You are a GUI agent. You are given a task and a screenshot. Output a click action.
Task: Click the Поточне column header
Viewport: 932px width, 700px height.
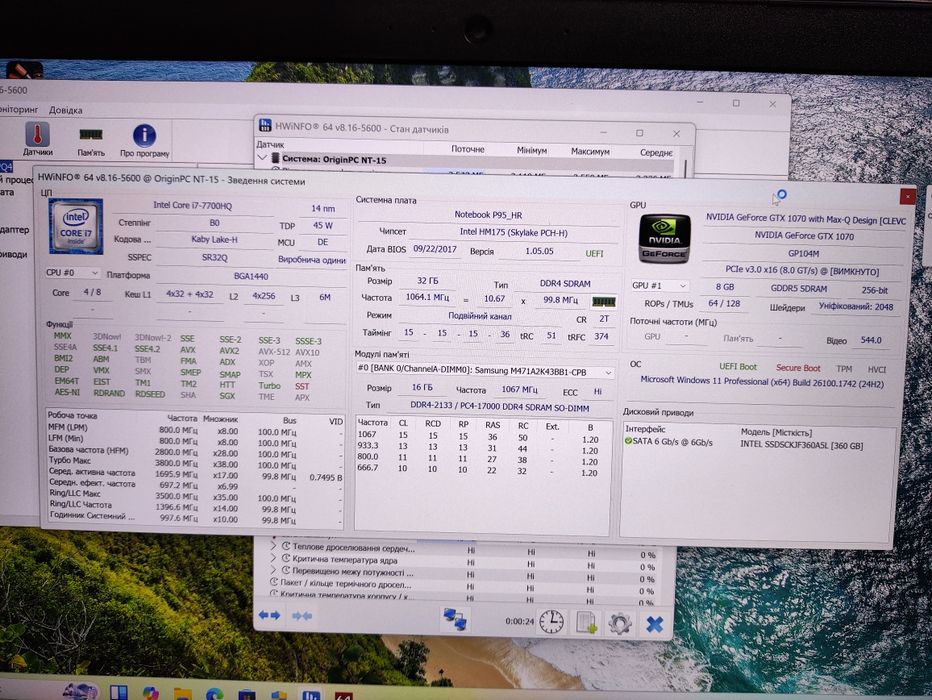[x=468, y=149]
